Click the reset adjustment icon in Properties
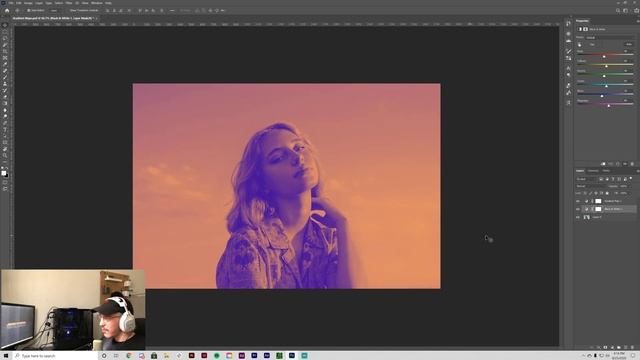 point(618,164)
